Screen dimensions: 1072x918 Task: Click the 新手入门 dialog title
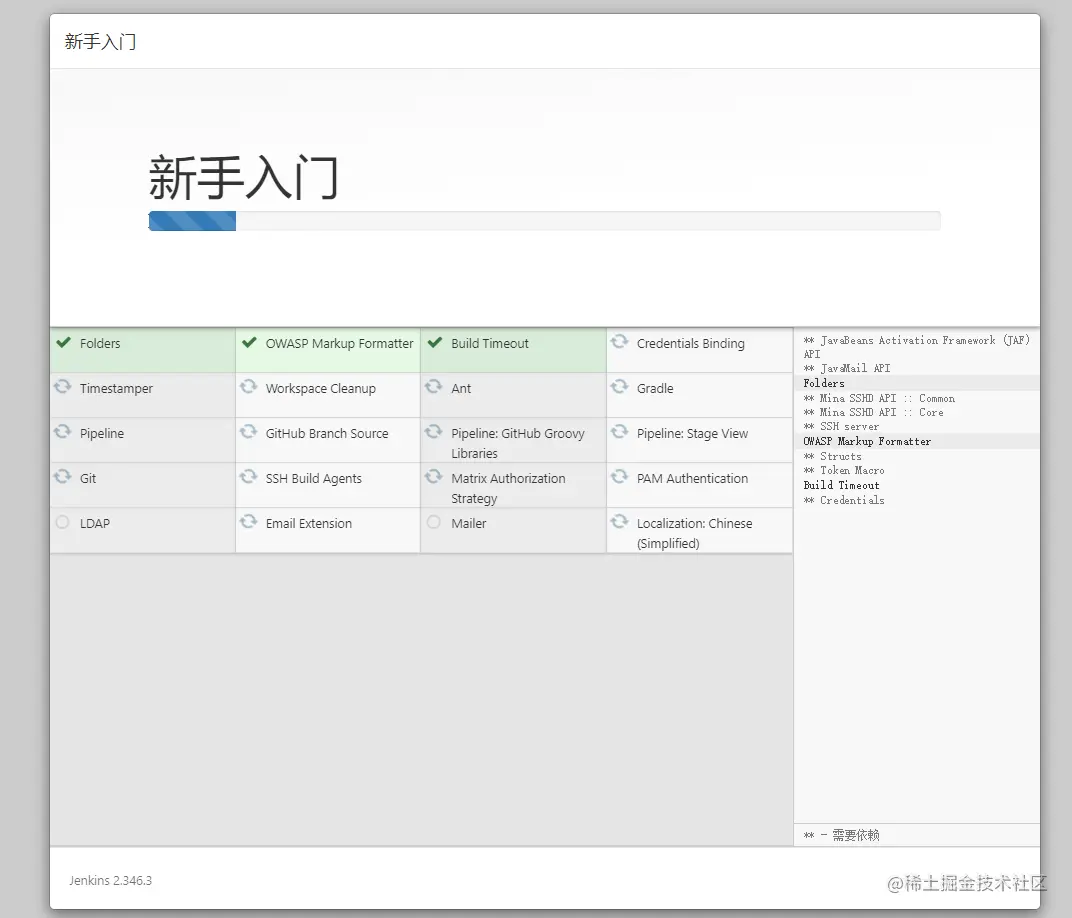tap(100, 42)
